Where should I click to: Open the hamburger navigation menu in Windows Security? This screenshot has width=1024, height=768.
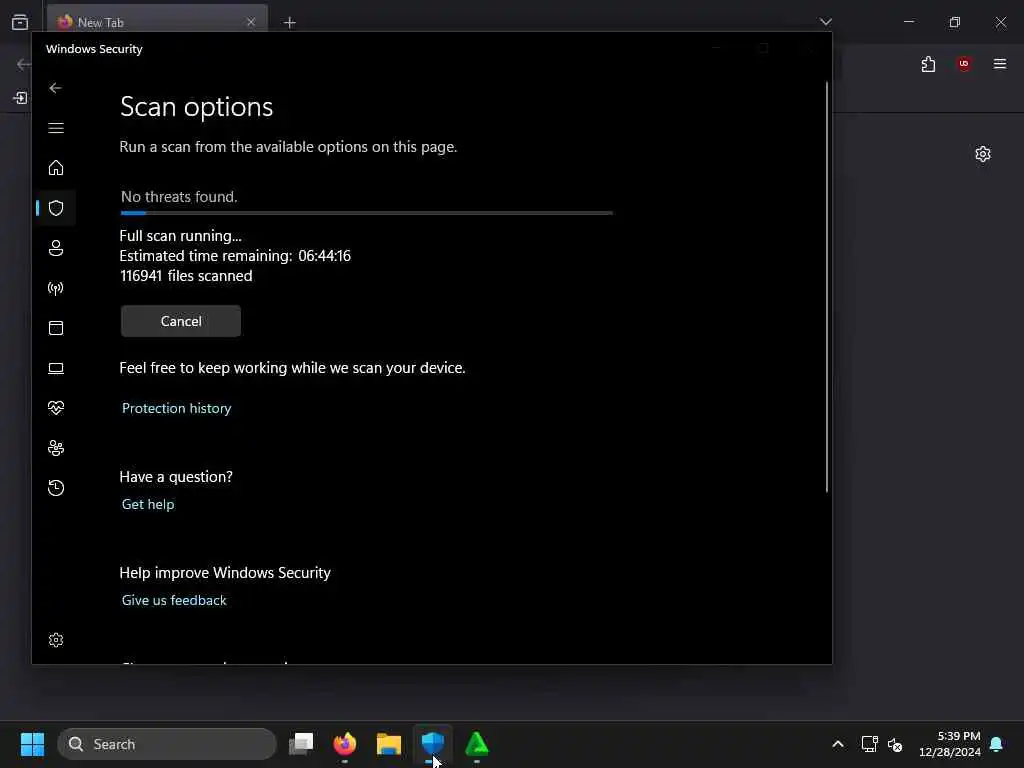point(56,128)
